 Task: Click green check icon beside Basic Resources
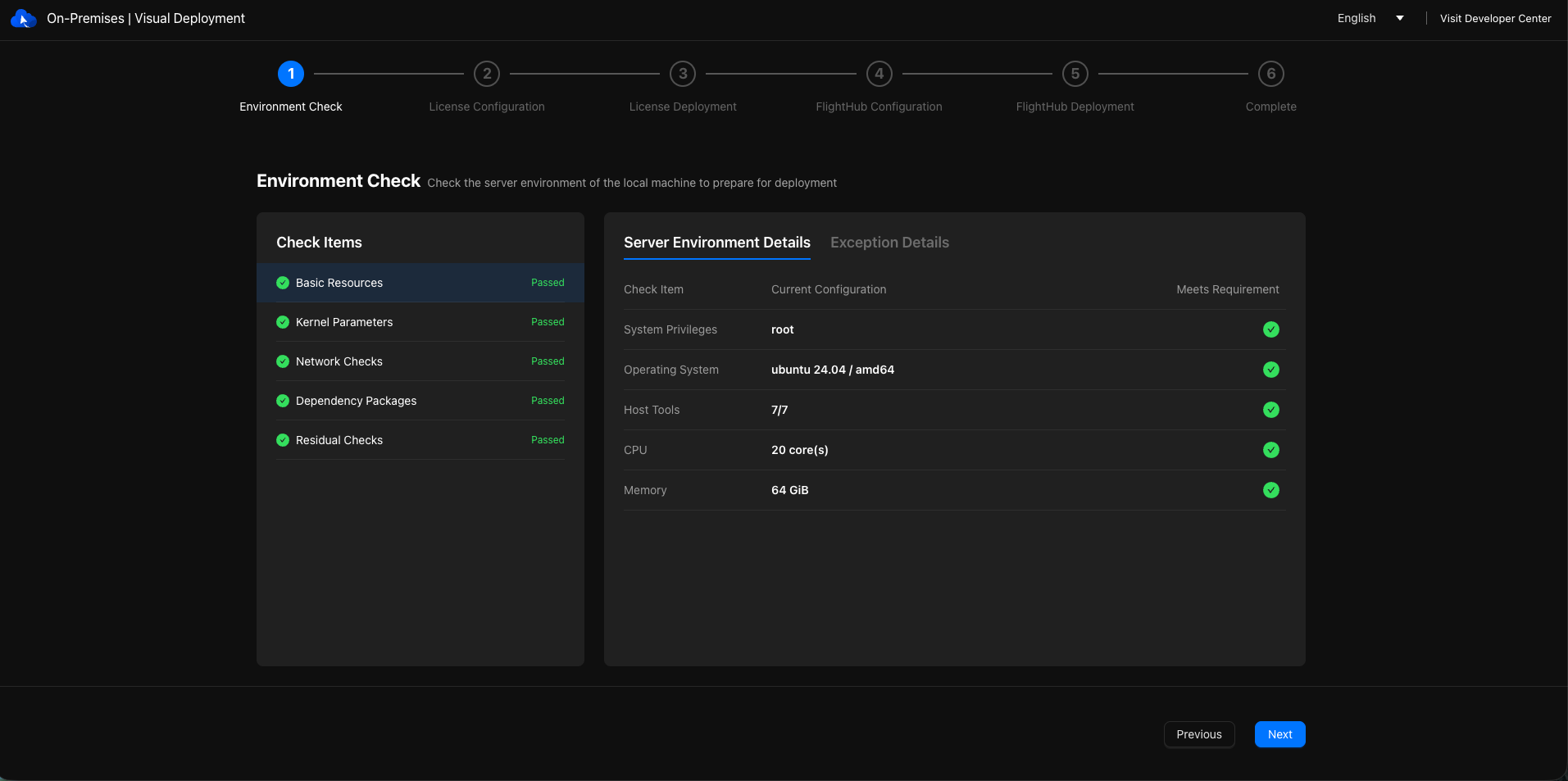(x=283, y=283)
